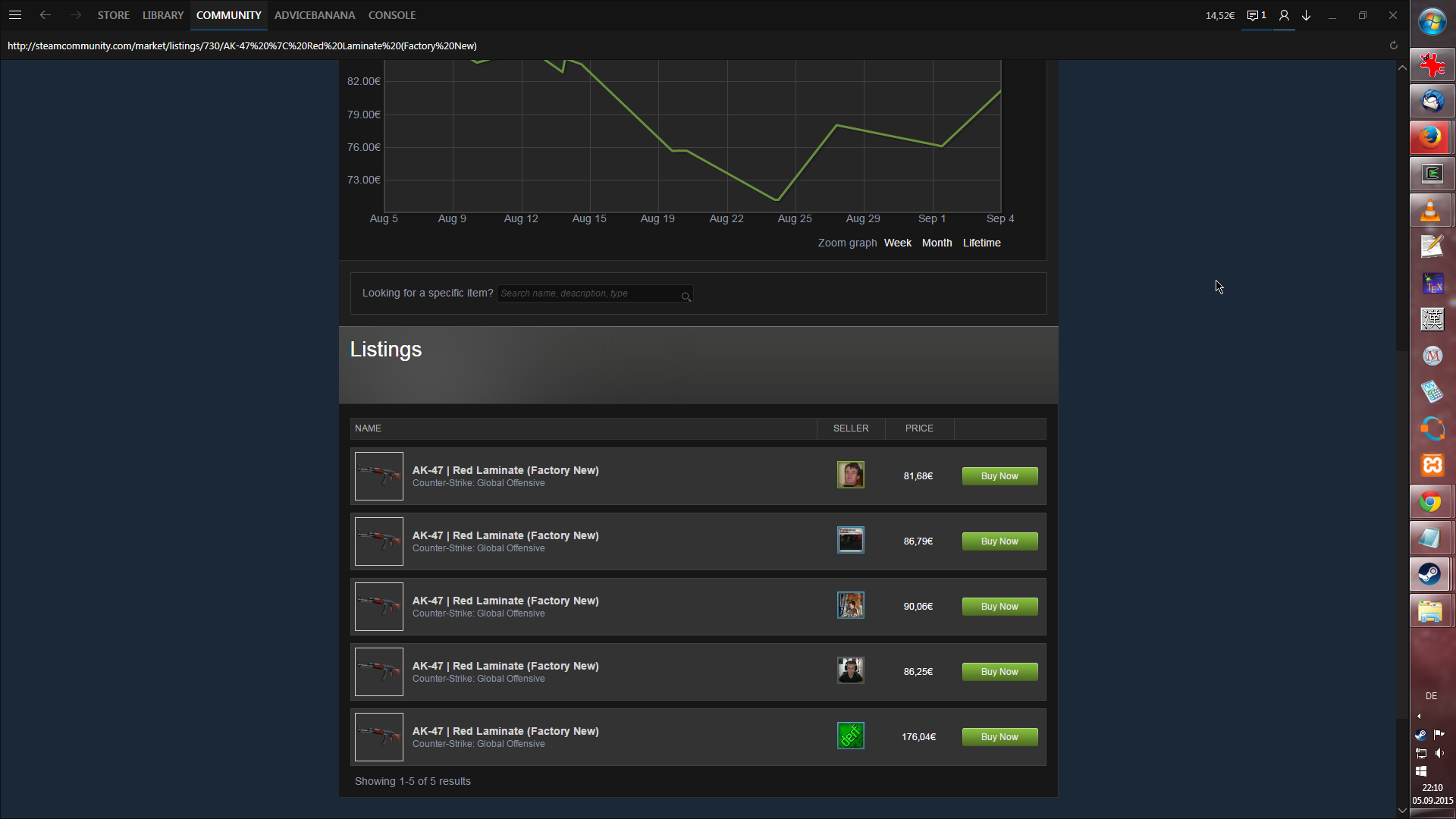Open the Steam hamburger menu
The height and width of the screenshot is (819, 1456).
click(15, 15)
